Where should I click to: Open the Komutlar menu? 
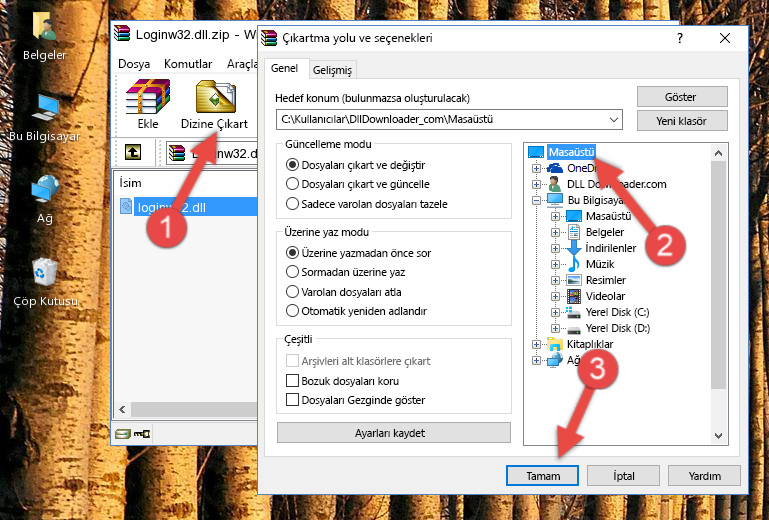coord(188,63)
